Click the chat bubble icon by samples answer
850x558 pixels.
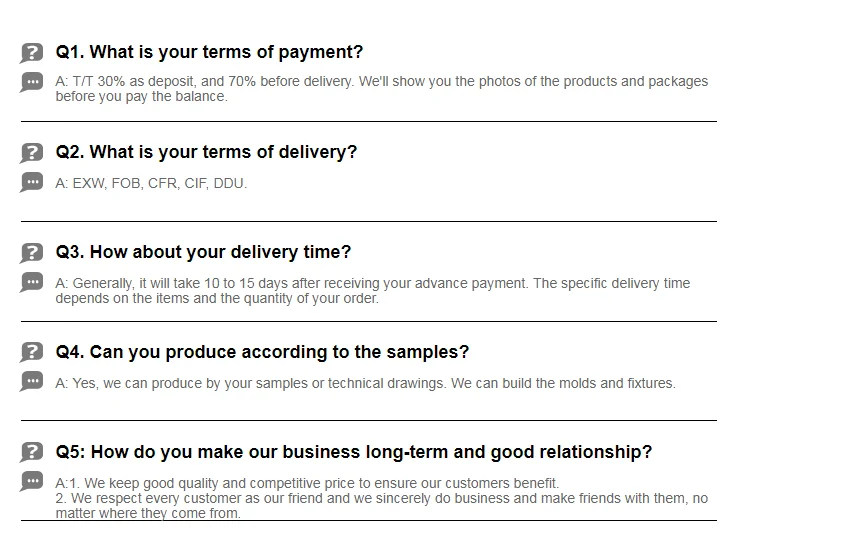[31, 381]
